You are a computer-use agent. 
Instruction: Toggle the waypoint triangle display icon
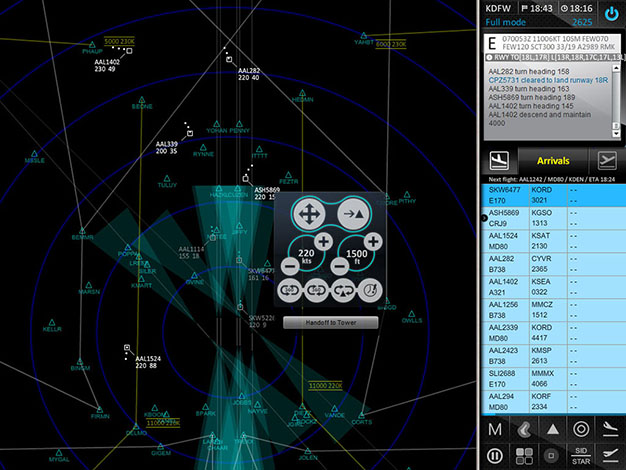click(x=551, y=429)
